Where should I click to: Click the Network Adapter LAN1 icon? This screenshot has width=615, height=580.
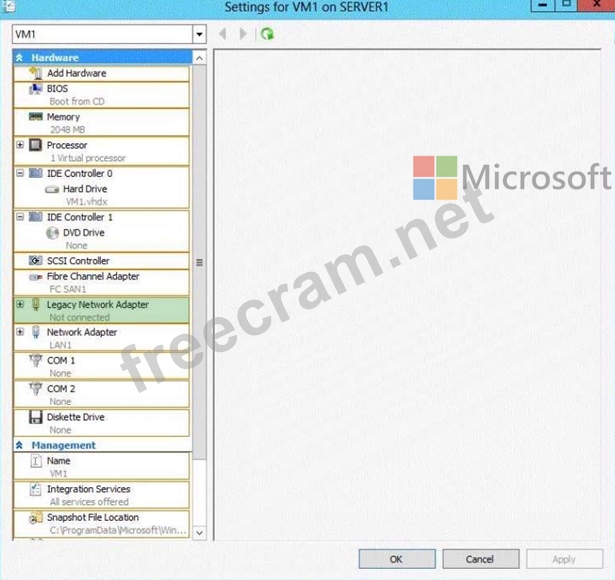coord(36,332)
